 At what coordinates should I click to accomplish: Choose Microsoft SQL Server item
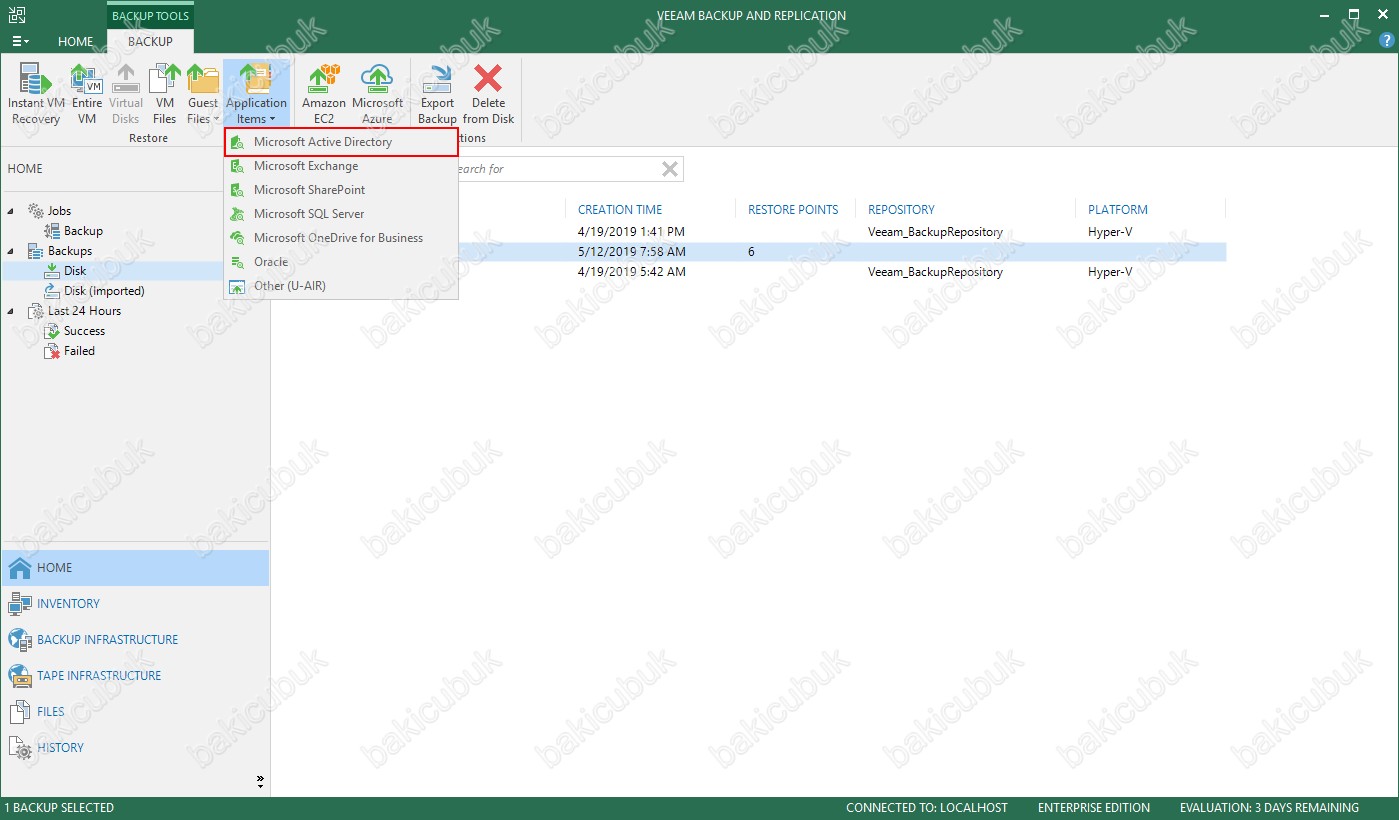tap(341, 214)
